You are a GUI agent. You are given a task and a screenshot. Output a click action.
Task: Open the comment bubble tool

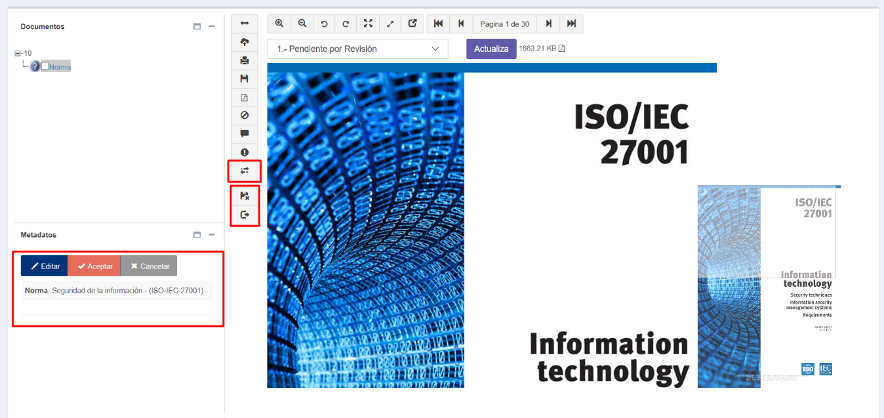click(x=245, y=133)
